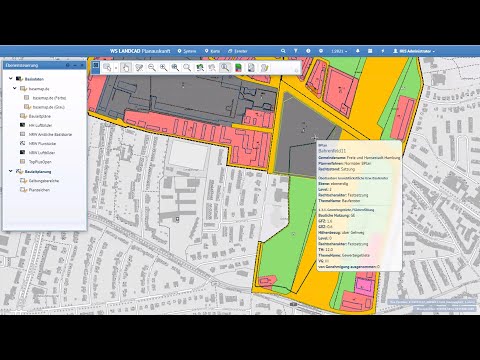Open the Administrator user dropdown

pyautogui.click(x=414, y=51)
